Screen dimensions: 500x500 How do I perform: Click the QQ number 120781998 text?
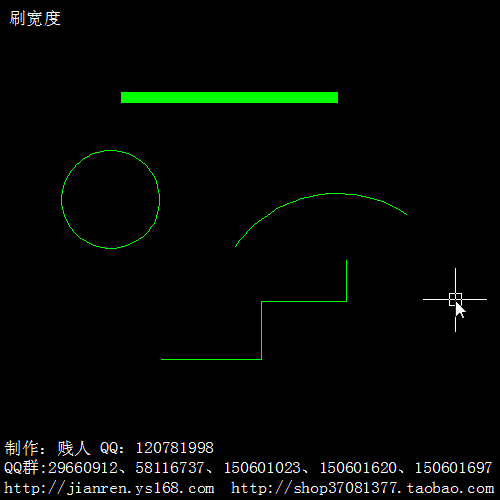[175, 448]
